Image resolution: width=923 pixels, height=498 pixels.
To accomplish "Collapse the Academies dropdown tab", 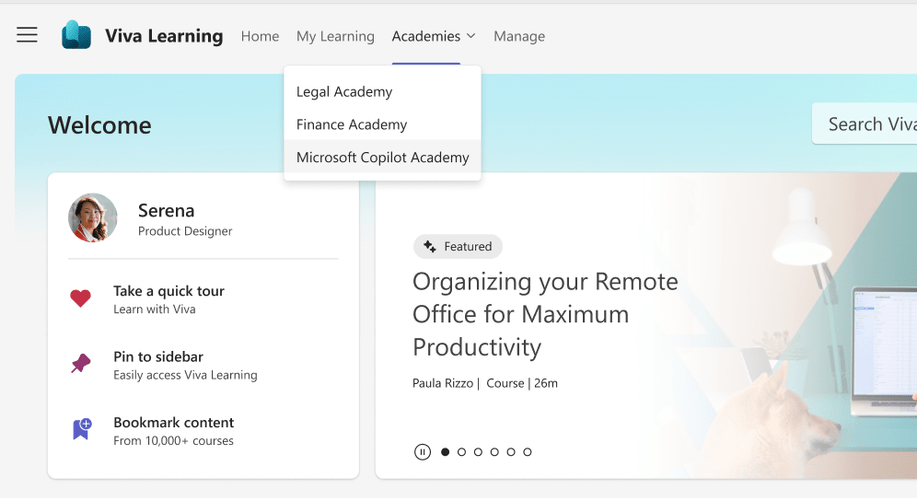I will coord(434,36).
